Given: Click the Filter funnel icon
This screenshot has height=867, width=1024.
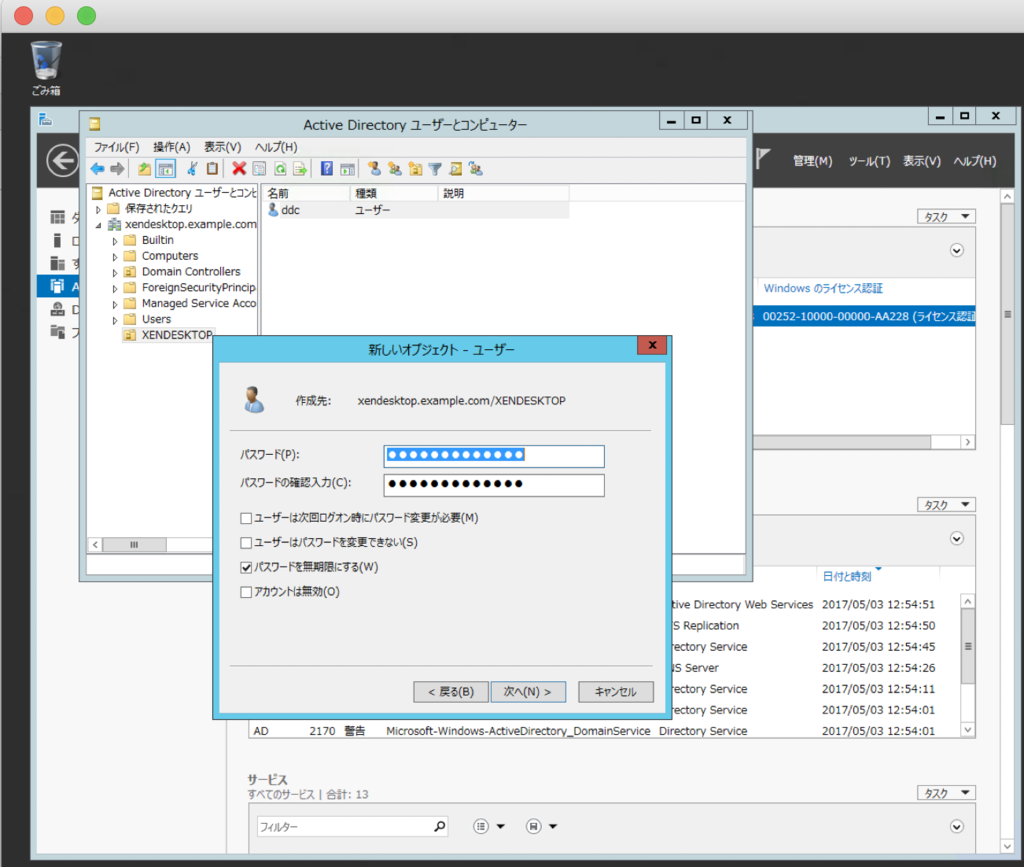Looking at the screenshot, I should tap(435, 169).
